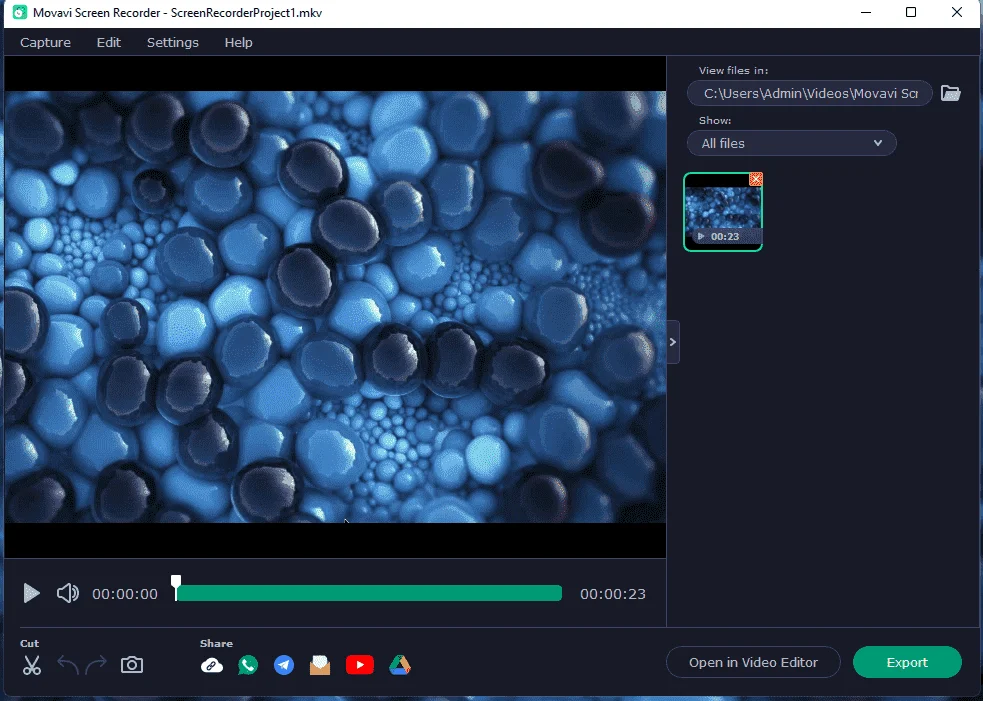
Task: Click the Export button
Action: click(907, 662)
